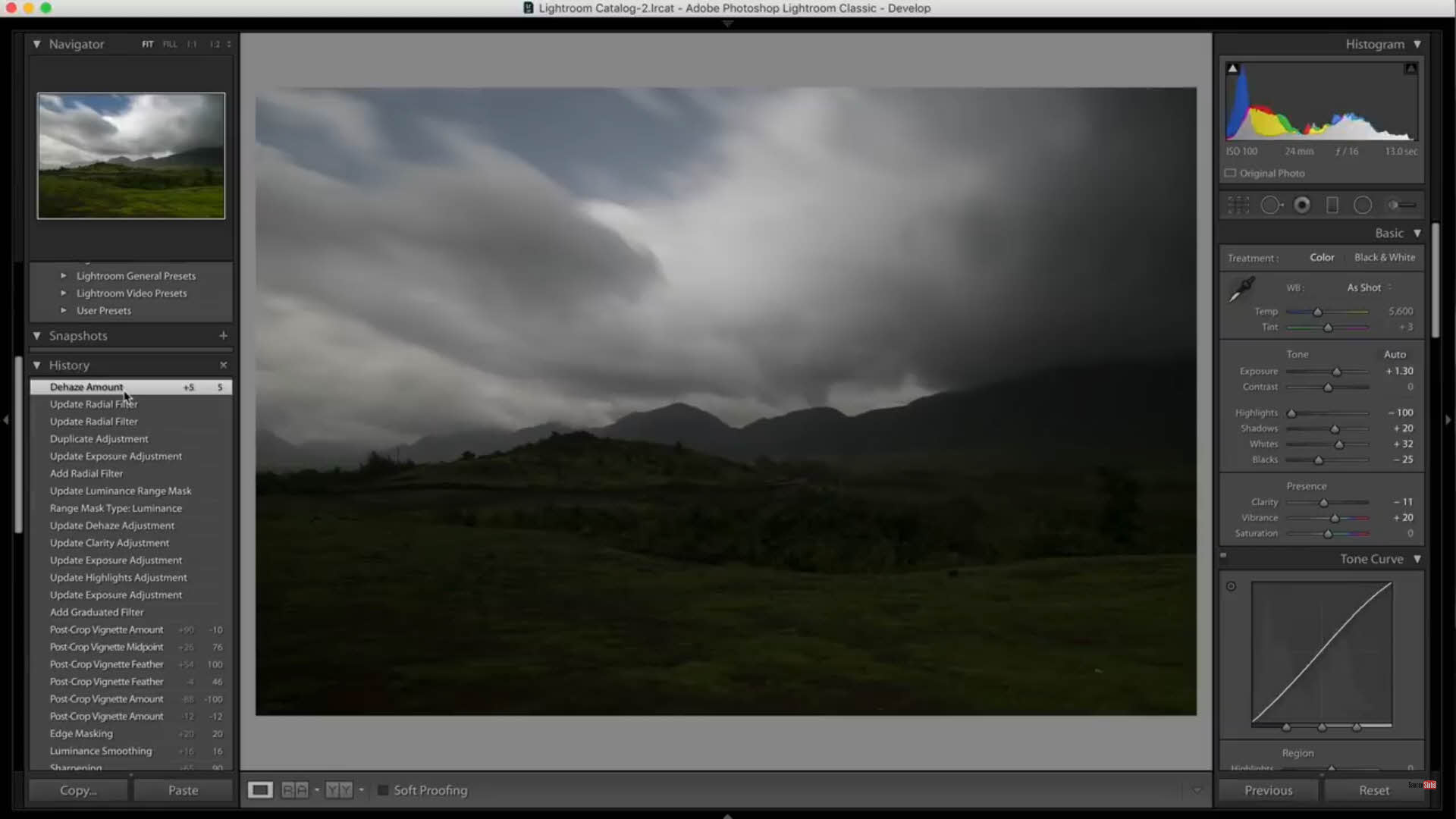Toggle the right panel group arrow
Screen dimensions: 1456x819
coord(1448,419)
